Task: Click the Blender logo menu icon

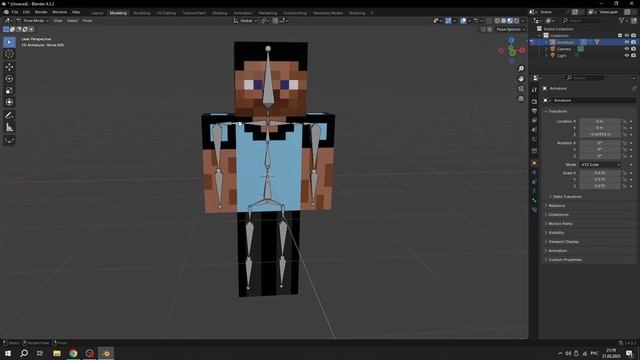Action: [6, 12]
